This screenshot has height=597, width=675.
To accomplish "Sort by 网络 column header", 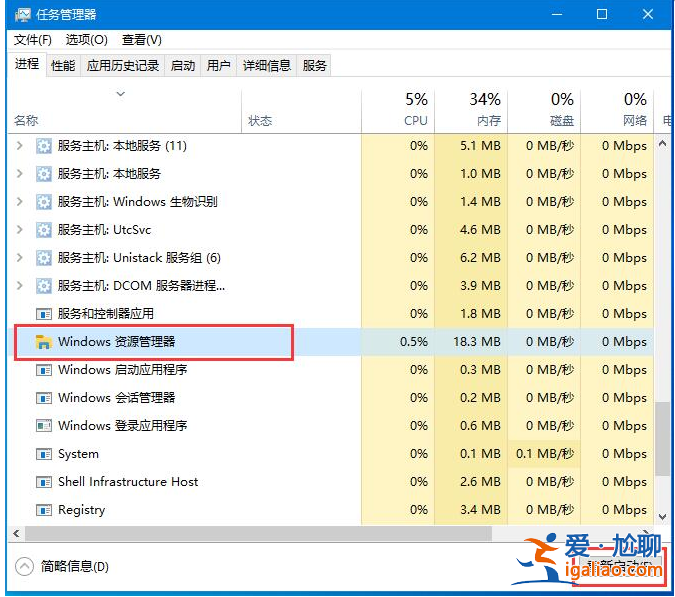I will (x=617, y=111).
